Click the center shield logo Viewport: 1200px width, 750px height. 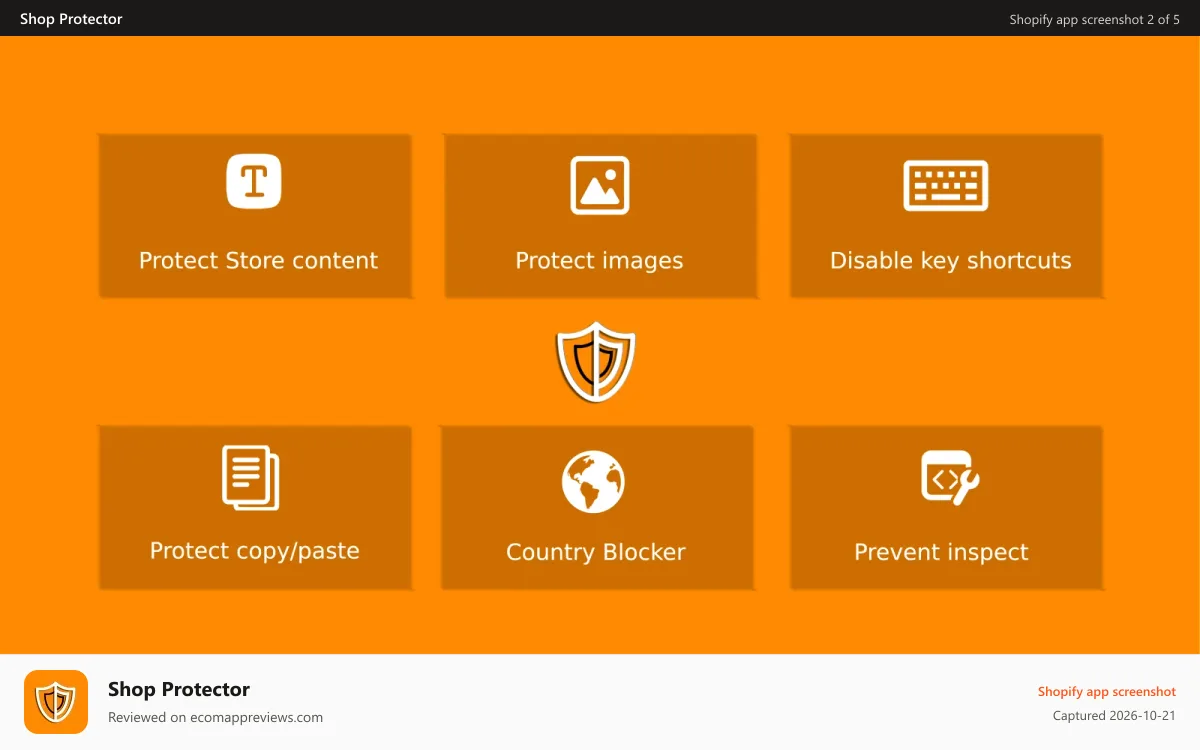tap(596, 361)
